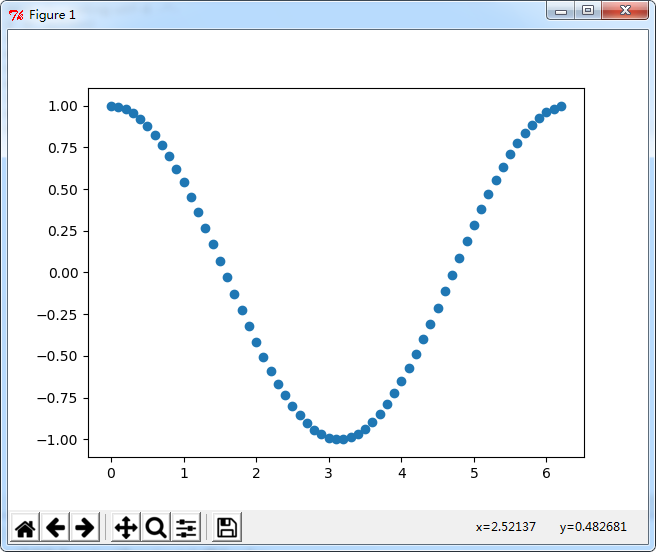Click the −0.75 y-axis tick label
Image resolution: width=656 pixels, height=552 pixels.
point(57,398)
